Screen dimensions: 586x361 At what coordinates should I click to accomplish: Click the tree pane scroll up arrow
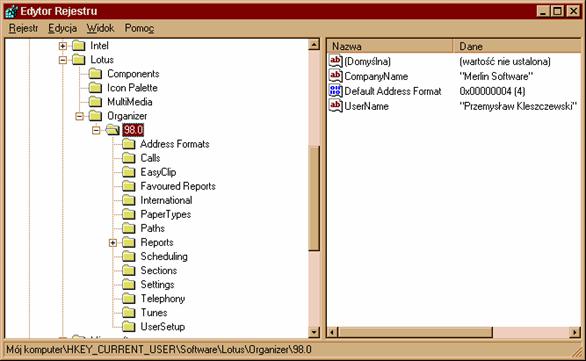(x=314, y=45)
